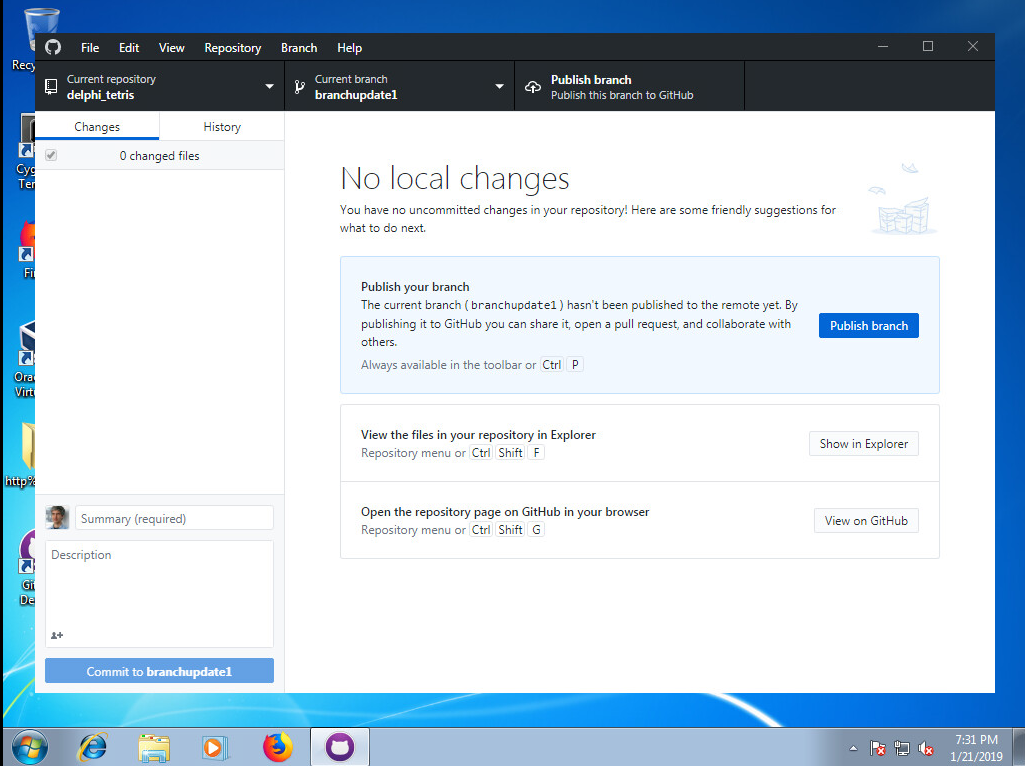
Task: Click the GitHub logo icon in menu bar
Action: click(x=53, y=47)
